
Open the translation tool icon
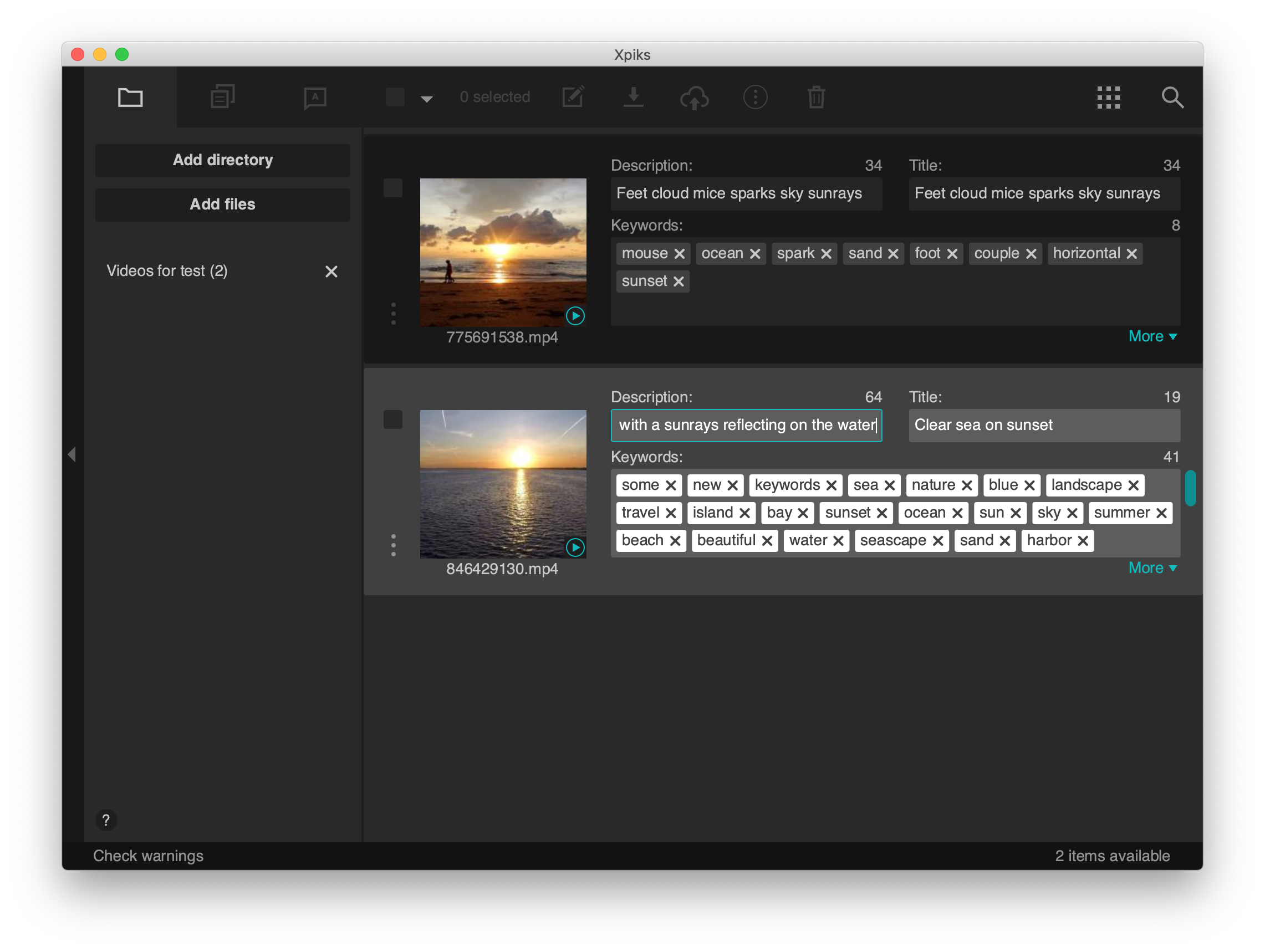pyautogui.click(x=314, y=97)
